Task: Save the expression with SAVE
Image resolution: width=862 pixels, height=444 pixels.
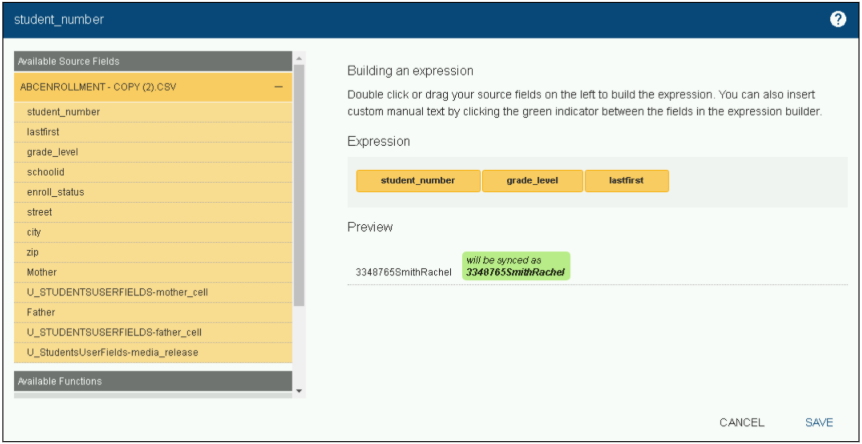Action: point(818,423)
